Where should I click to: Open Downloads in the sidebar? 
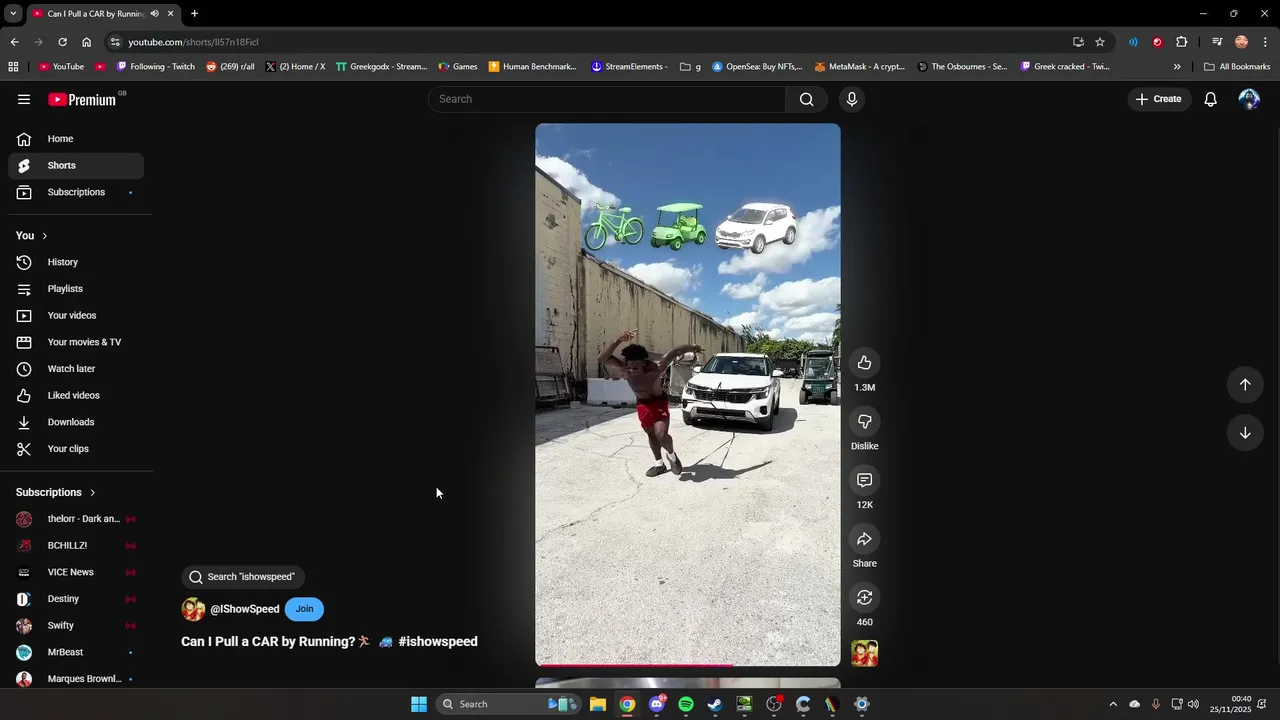point(76,422)
